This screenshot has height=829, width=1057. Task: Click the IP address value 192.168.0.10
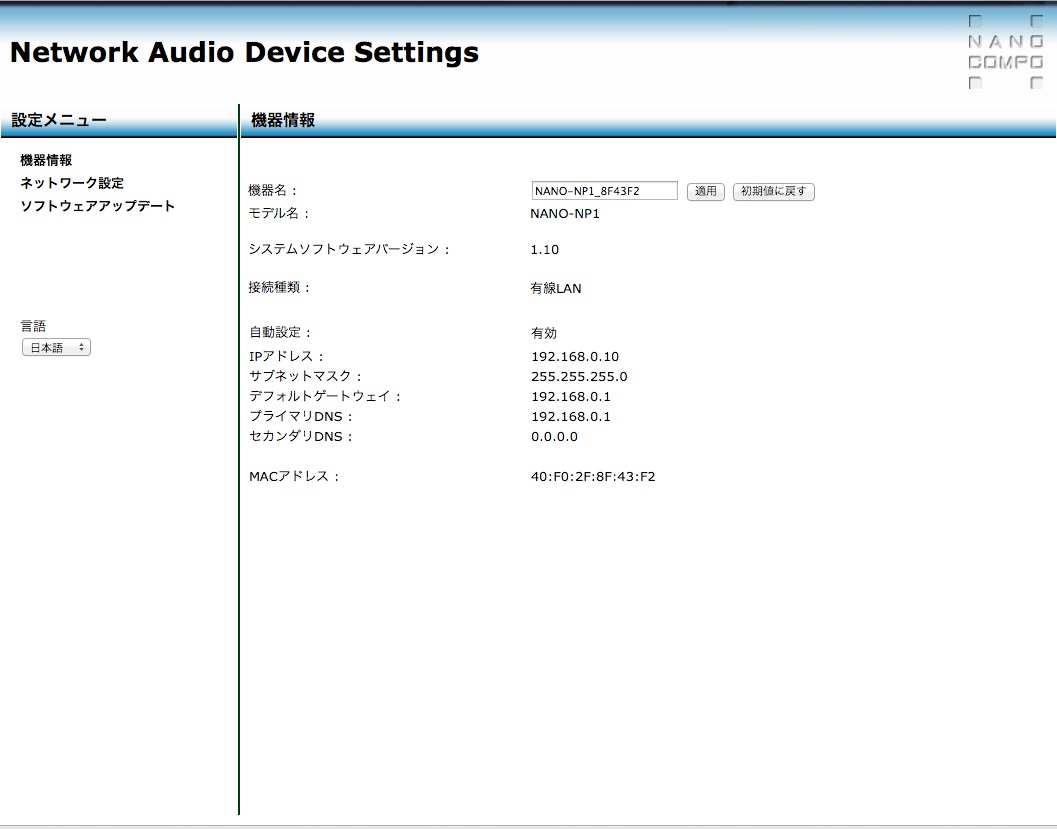[575, 357]
